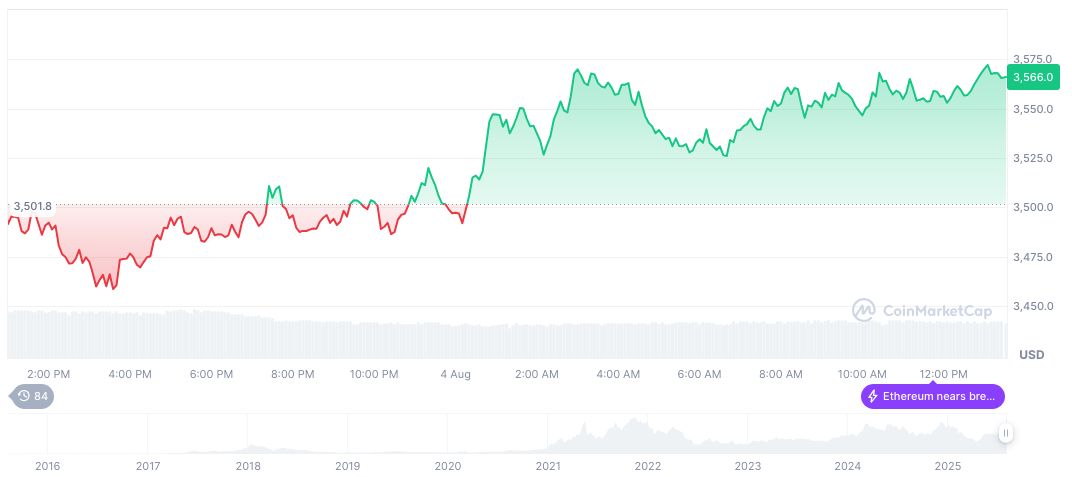The width and height of the screenshot is (1072, 477).
Task: Choose 2018 on the year timeline
Action: [248, 466]
